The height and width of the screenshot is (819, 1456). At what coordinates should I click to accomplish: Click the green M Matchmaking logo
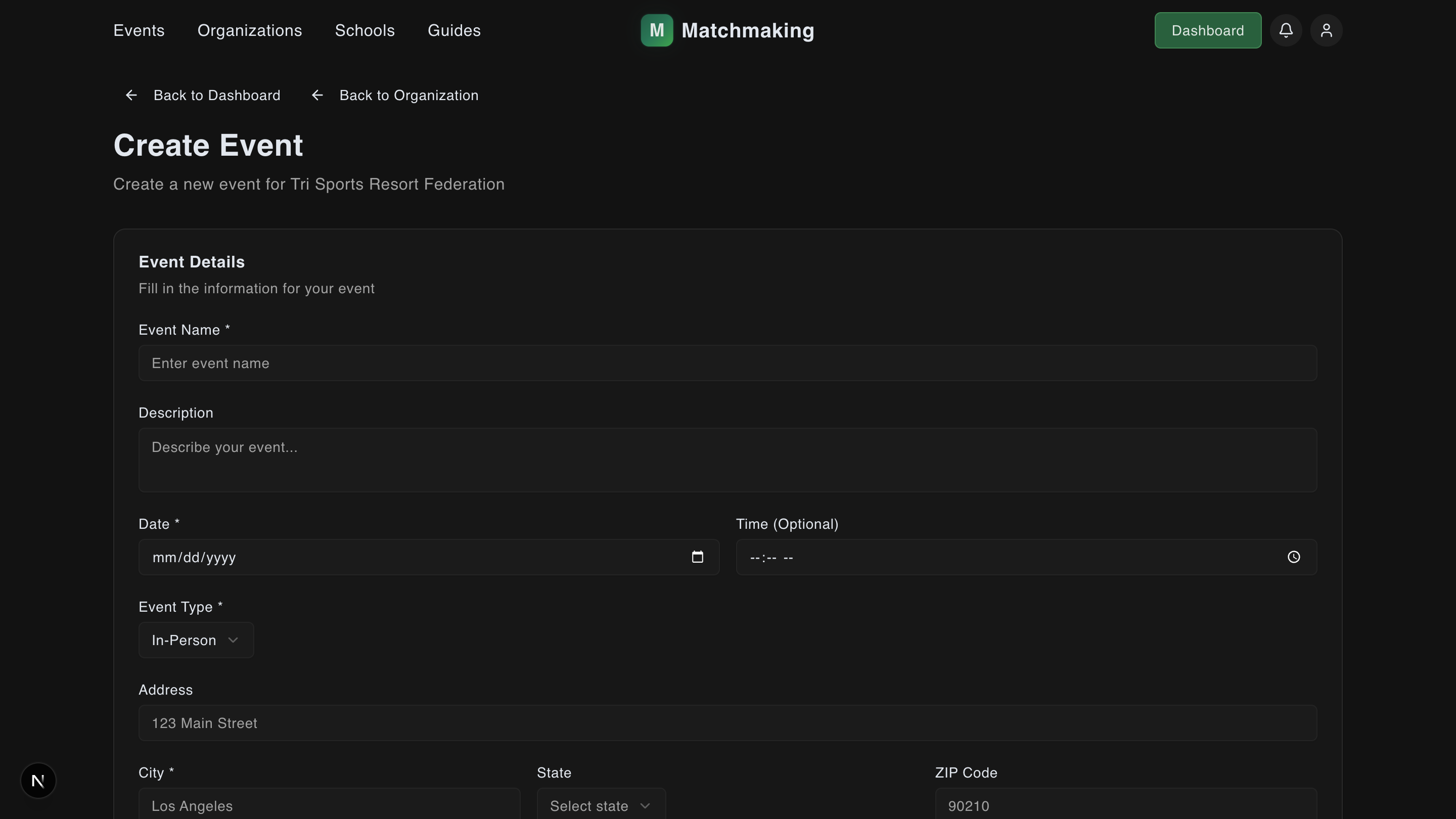coord(657,30)
